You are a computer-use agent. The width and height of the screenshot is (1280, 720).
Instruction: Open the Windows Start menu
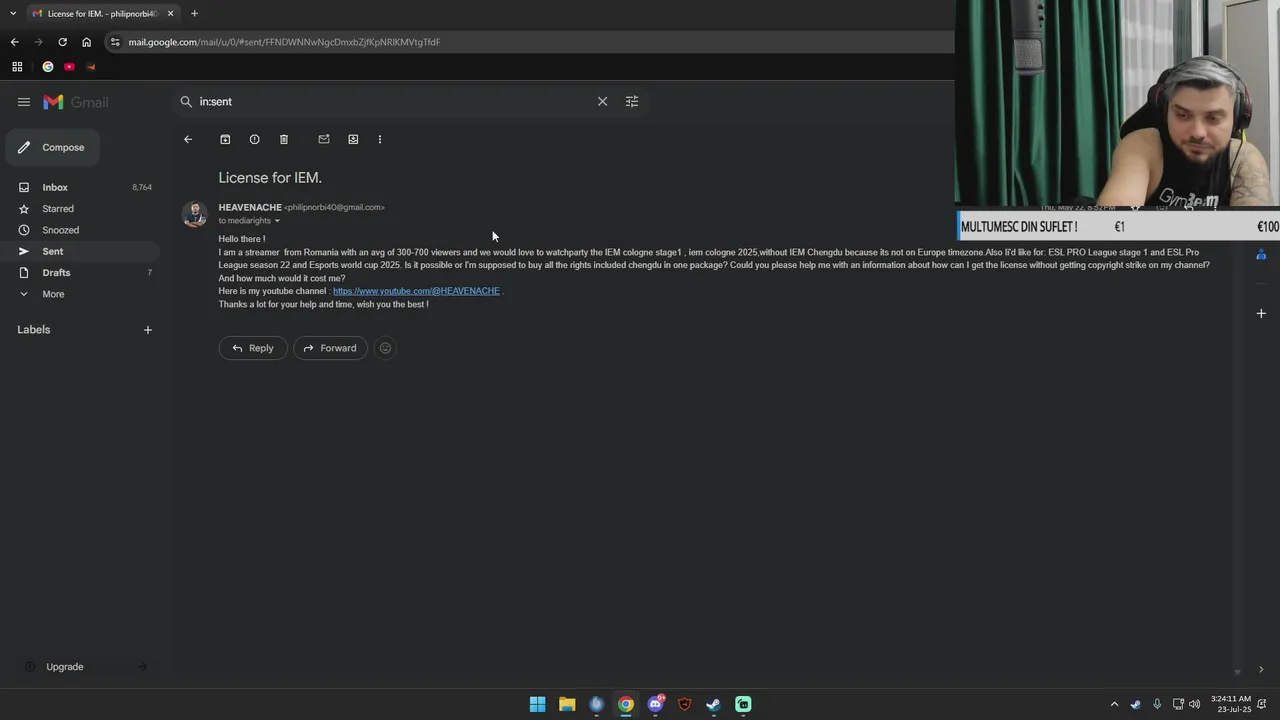tap(537, 704)
